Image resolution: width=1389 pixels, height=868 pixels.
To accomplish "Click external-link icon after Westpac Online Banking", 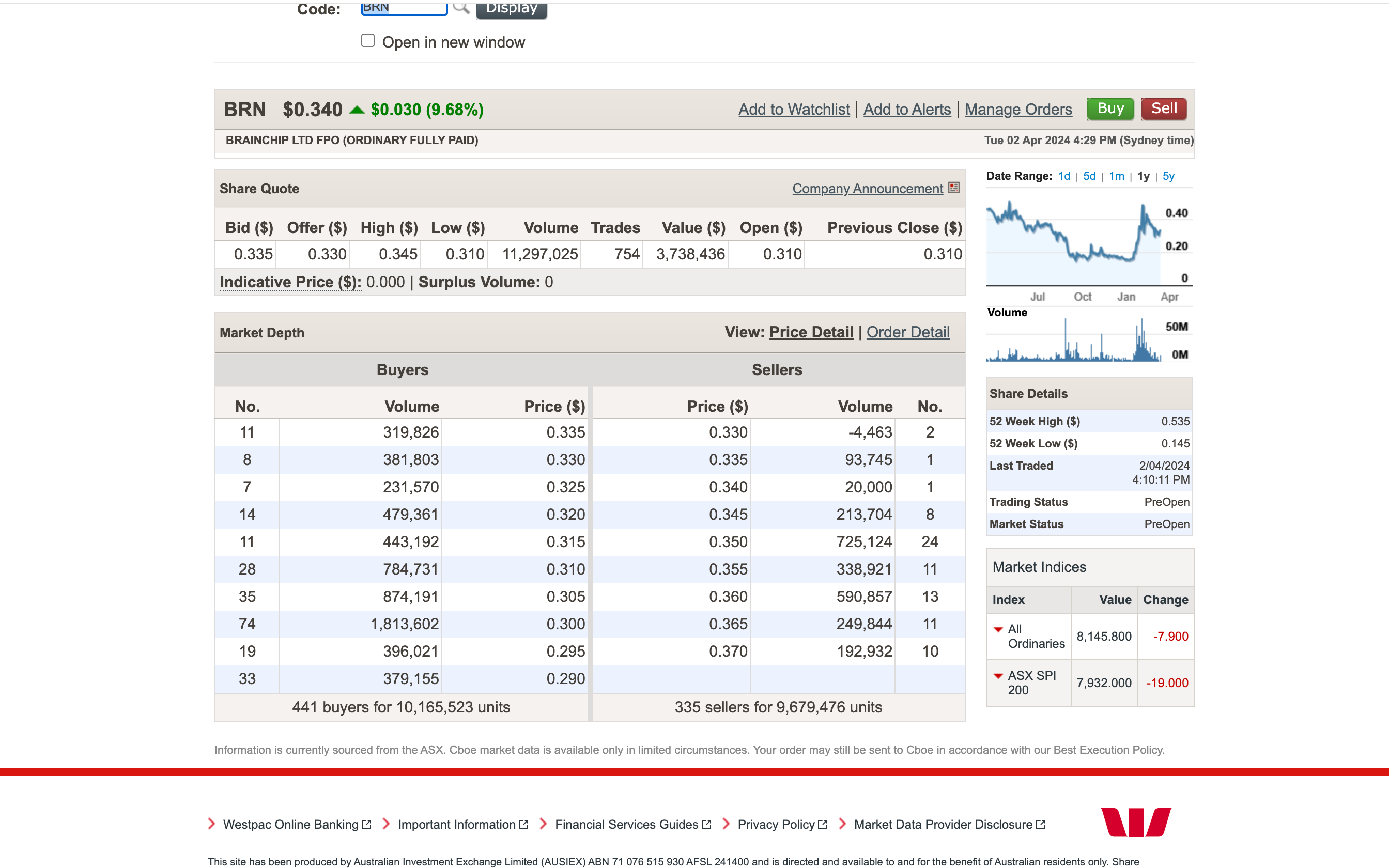I will click(x=367, y=825).
